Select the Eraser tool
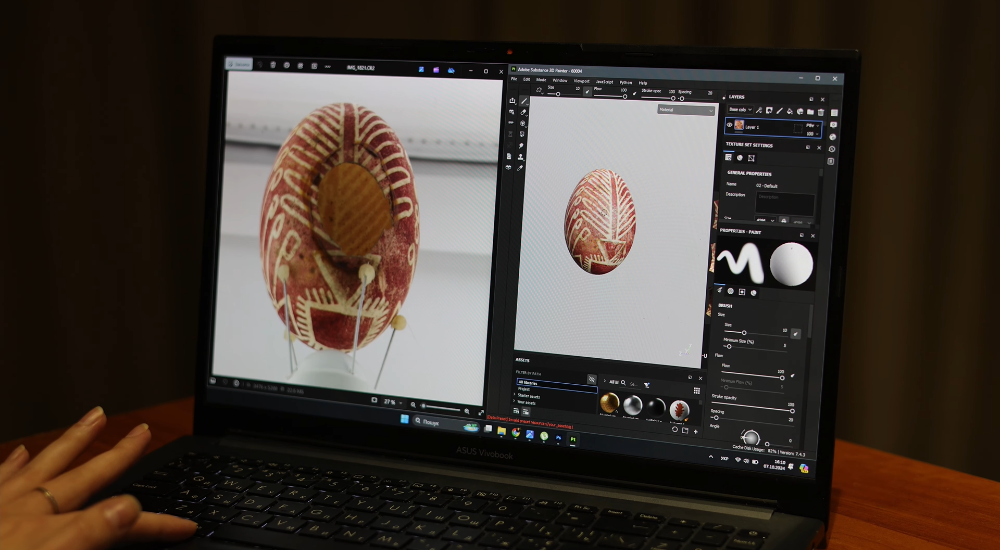This screenshot has width=1000, height=550. click(523, 112)
